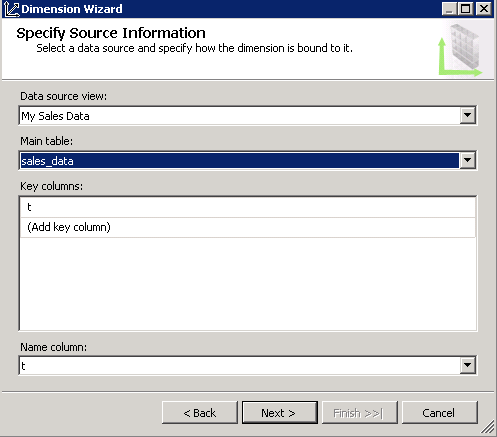Click the (Add key column) row
This screenshot has width=497, height=437.
pos(248,227)
